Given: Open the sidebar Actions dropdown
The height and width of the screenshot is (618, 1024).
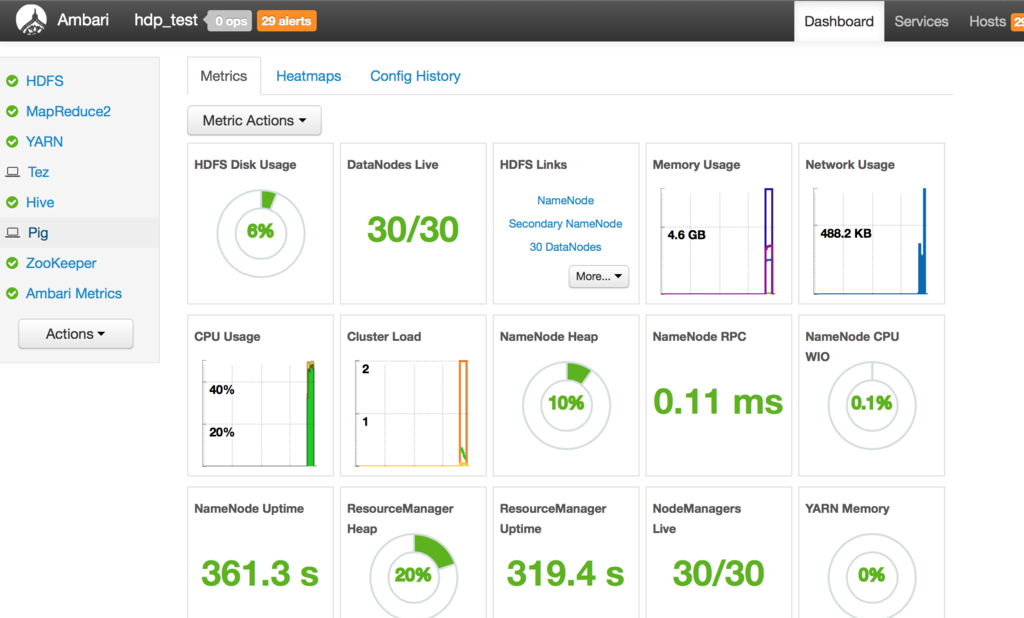Looking at the screenshot, I should 75,334.
